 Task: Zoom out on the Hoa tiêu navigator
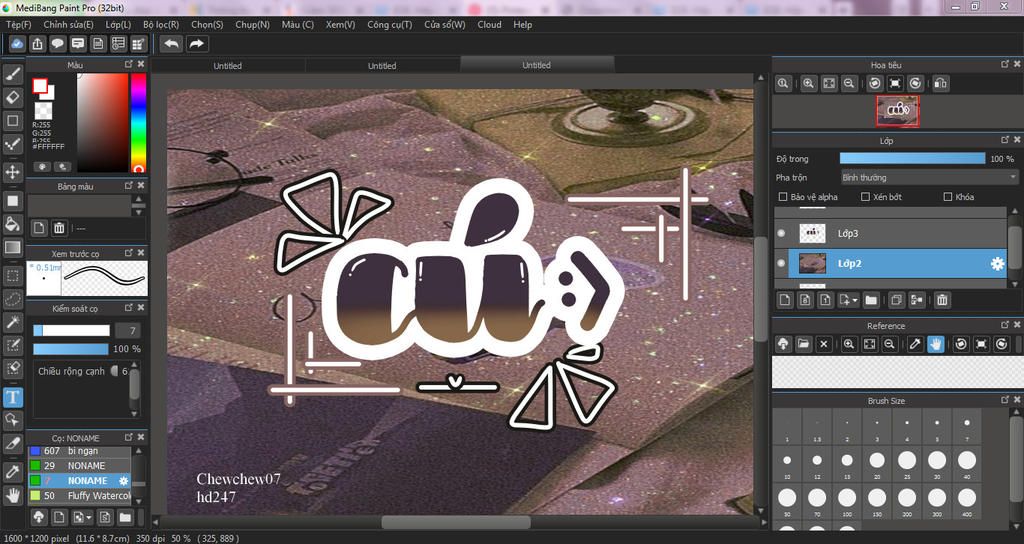(848, 84)
